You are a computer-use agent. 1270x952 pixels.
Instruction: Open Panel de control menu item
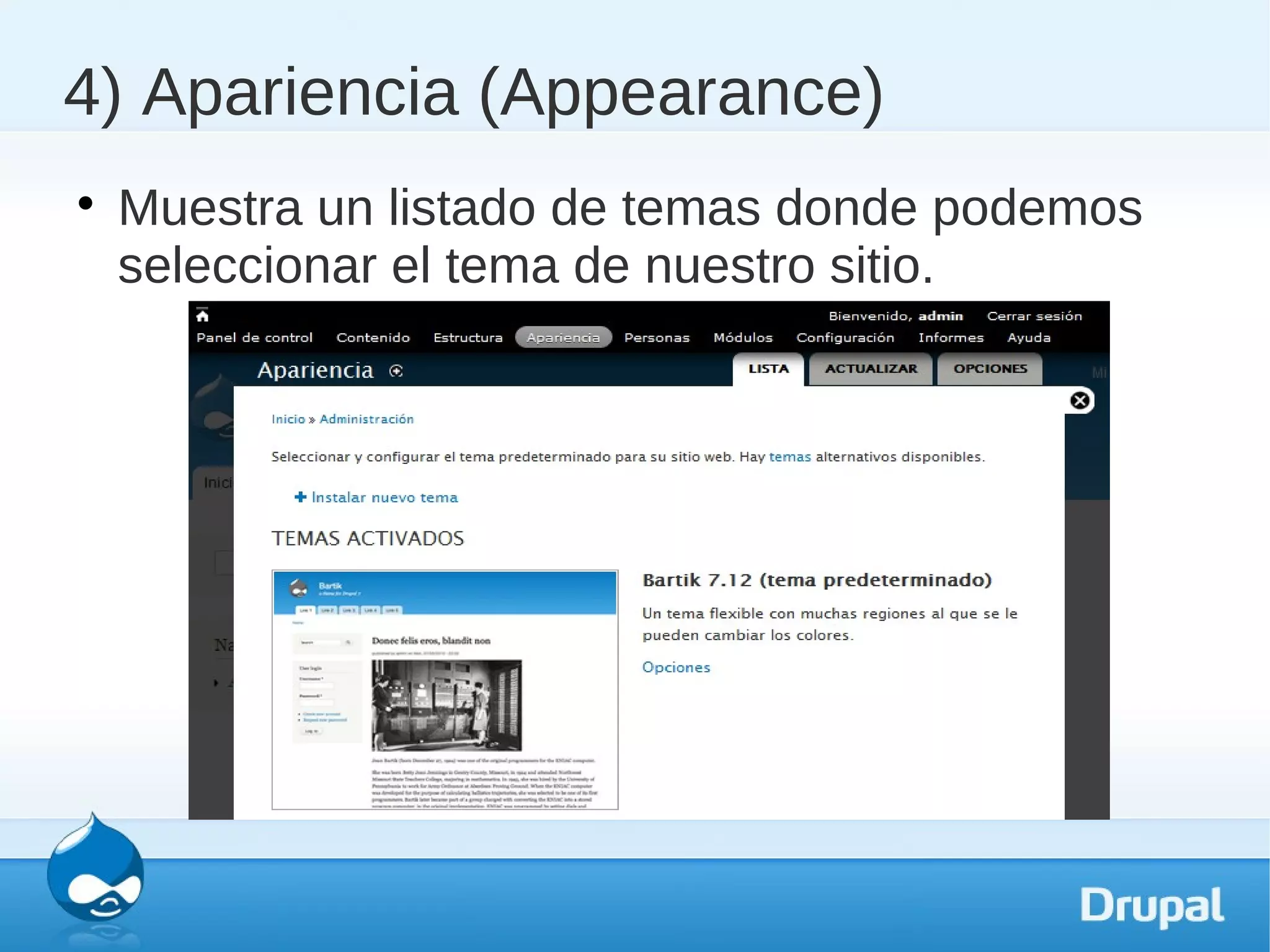[254, 337]
